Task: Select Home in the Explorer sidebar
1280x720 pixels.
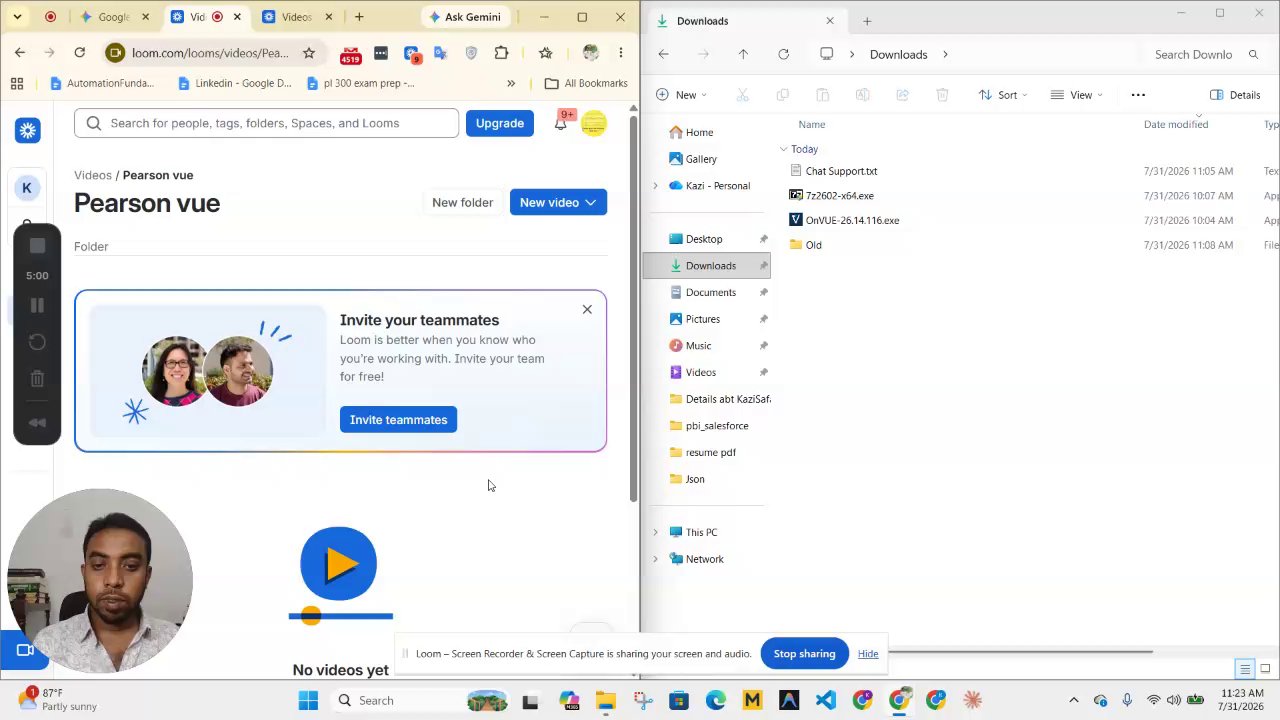Action: point(699,132)
